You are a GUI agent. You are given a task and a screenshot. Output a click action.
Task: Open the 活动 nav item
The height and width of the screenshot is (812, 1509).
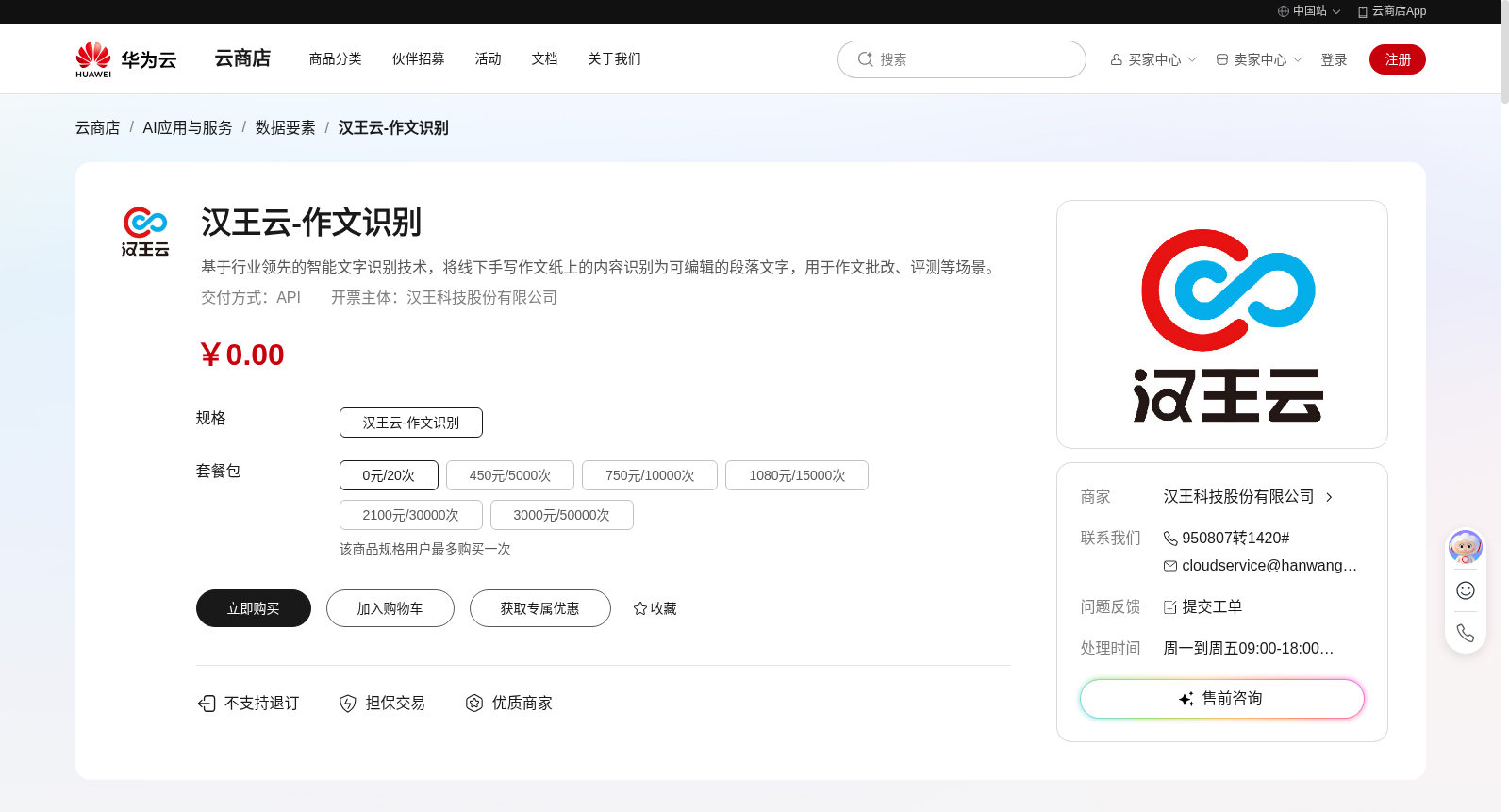click(489, 58)
